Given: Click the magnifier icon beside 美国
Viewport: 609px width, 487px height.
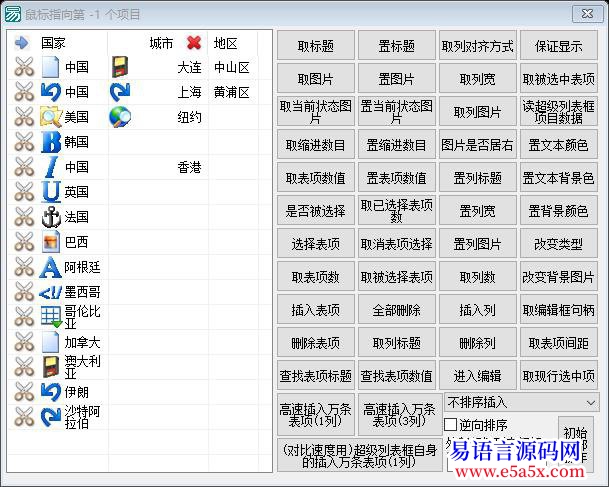Looking at the screenshot, I should coord(51,117).
